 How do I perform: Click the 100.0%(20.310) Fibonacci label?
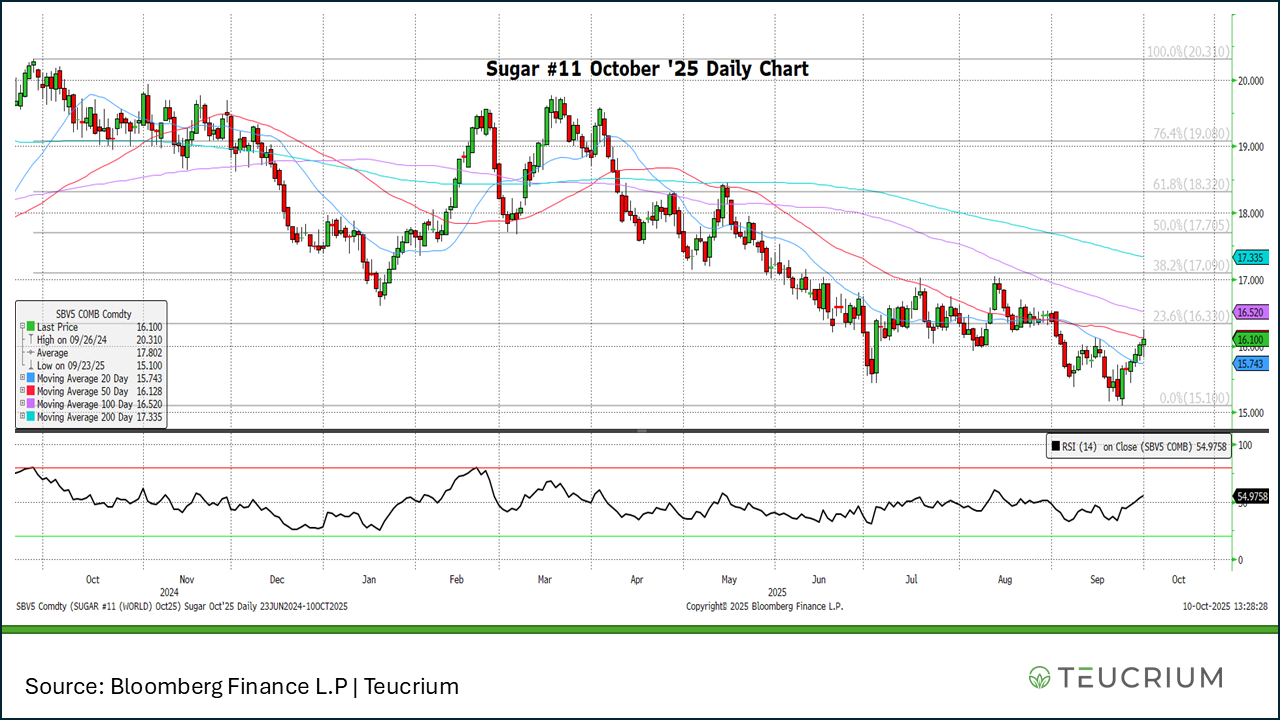pyautogui.click(x=1187, y=52)
